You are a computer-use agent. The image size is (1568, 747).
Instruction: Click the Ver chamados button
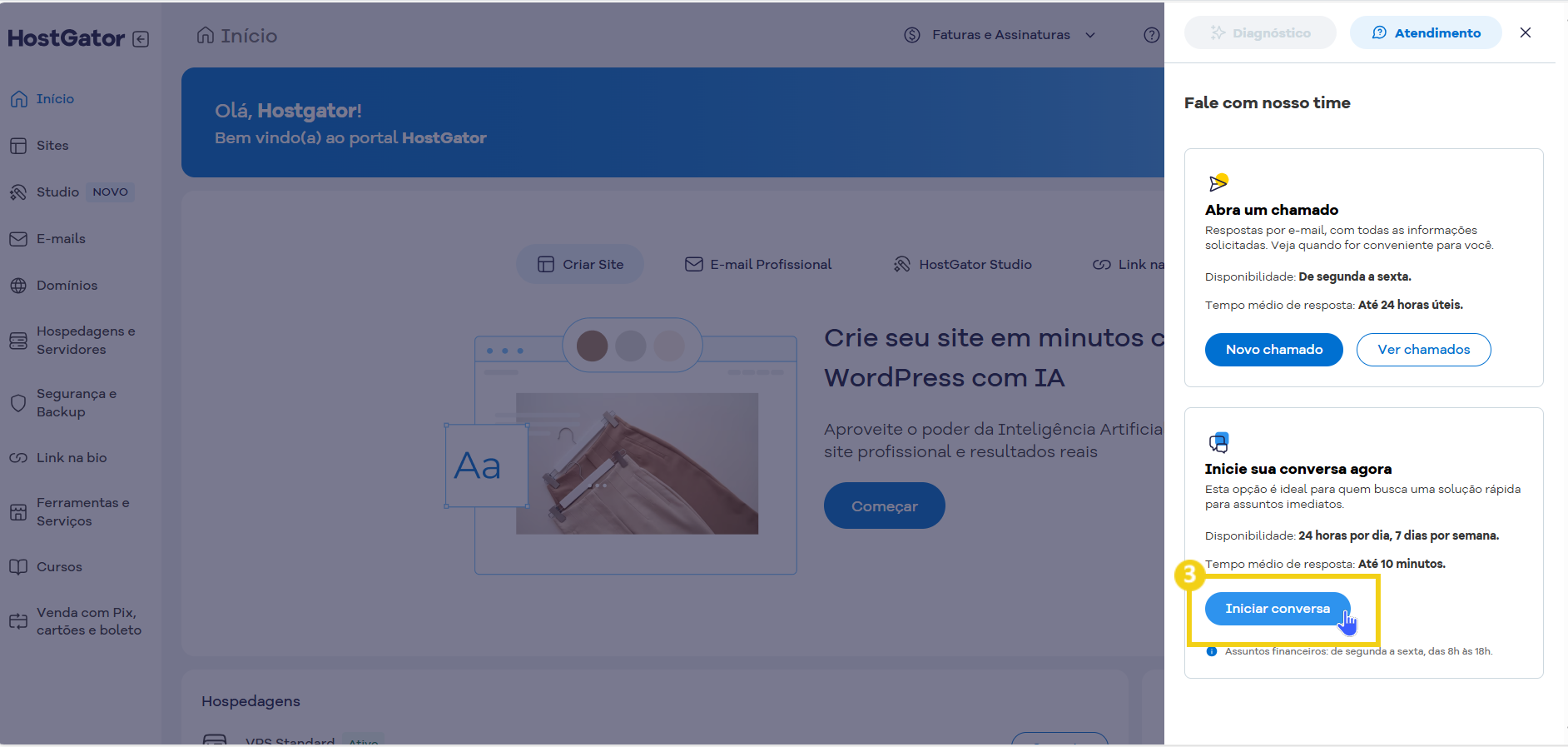(1424, 350)
